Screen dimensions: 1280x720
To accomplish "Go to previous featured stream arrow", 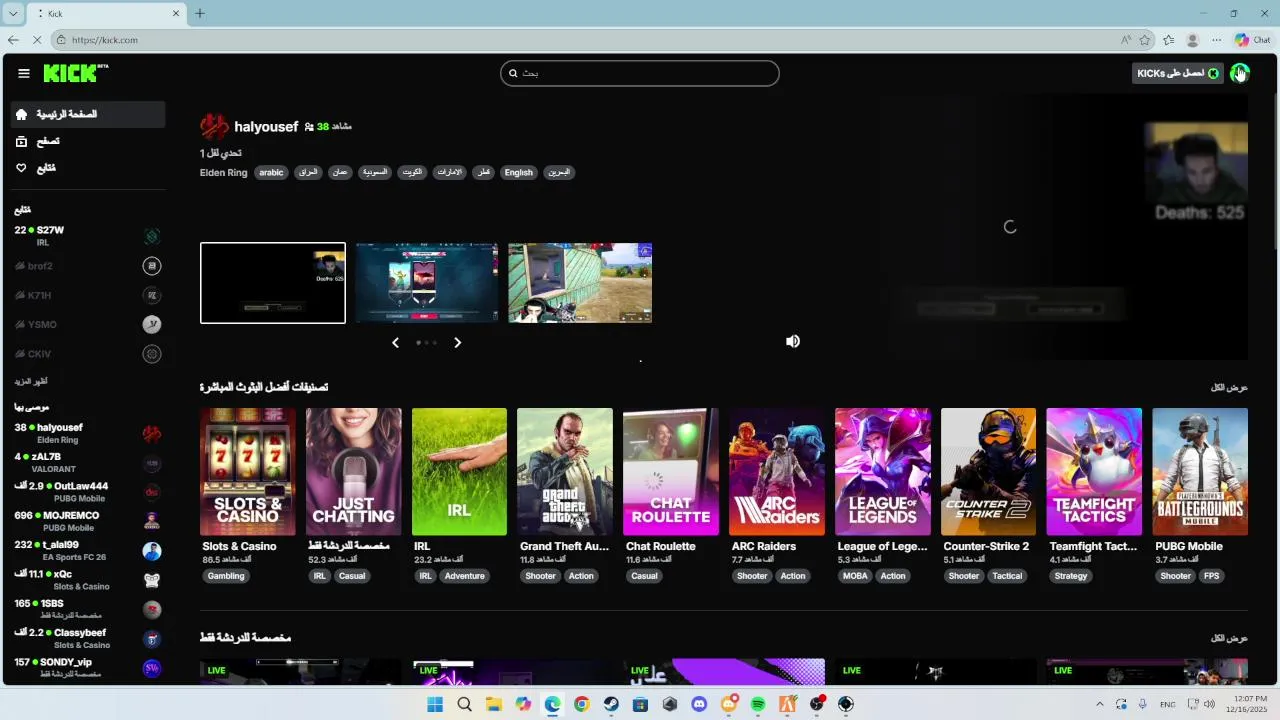I will point(395,342).
